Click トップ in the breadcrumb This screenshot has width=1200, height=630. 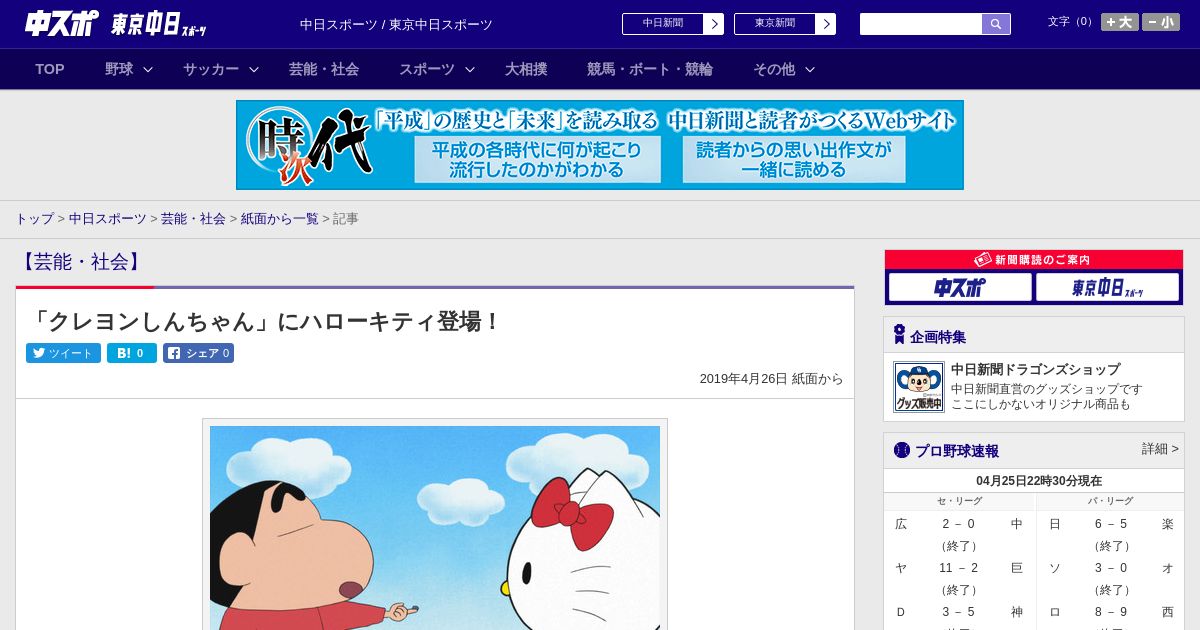coord(34,219)
